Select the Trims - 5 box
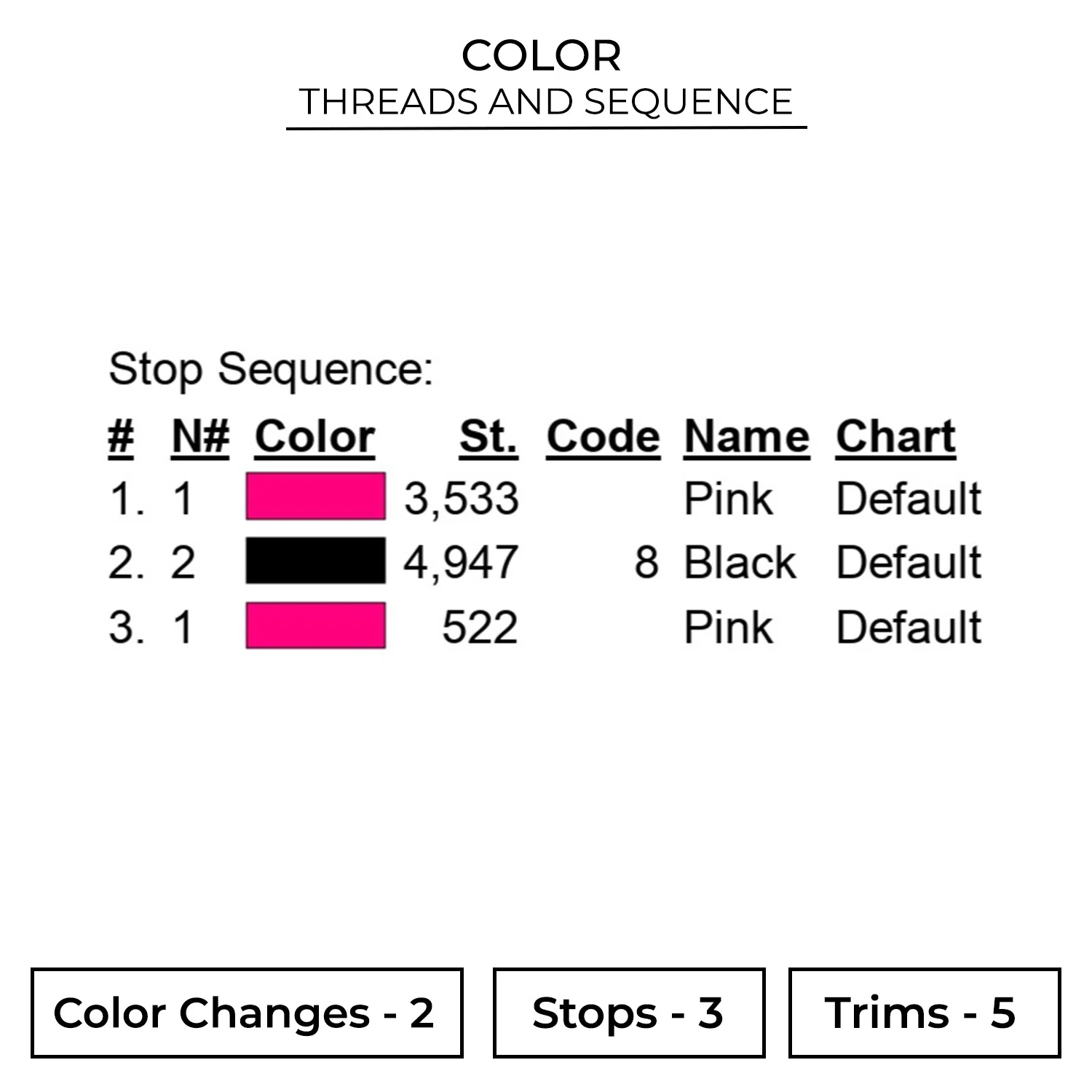The image size is (1092, 1092). pos(925,1013)
